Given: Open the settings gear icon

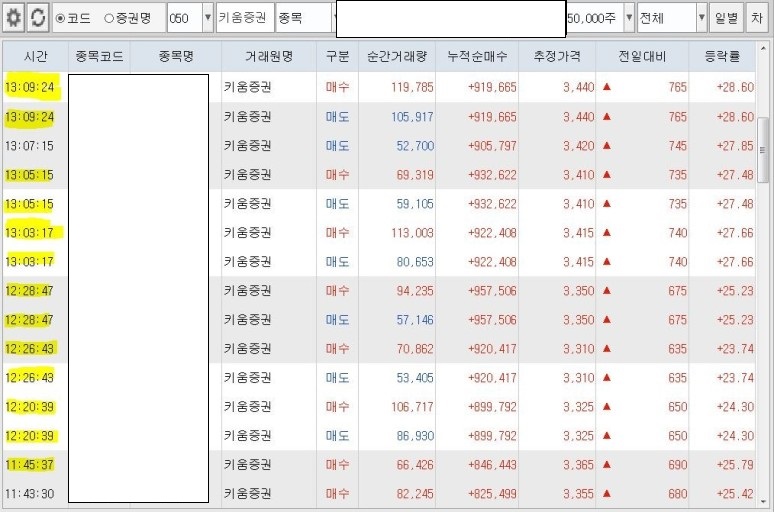Looking at the screenshot, I should [14, 18].
